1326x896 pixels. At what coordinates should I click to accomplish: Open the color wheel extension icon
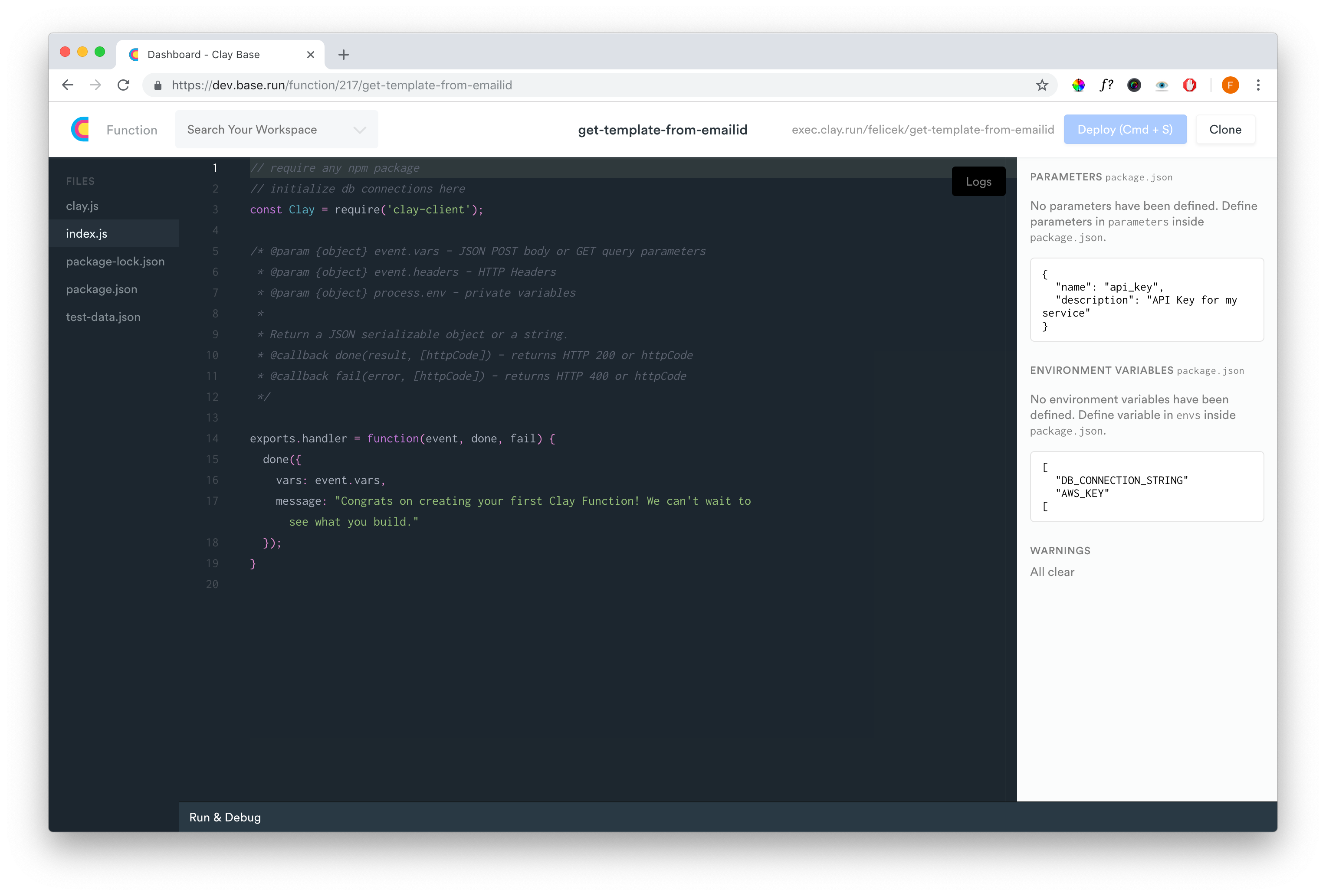tap(1078, 85)
